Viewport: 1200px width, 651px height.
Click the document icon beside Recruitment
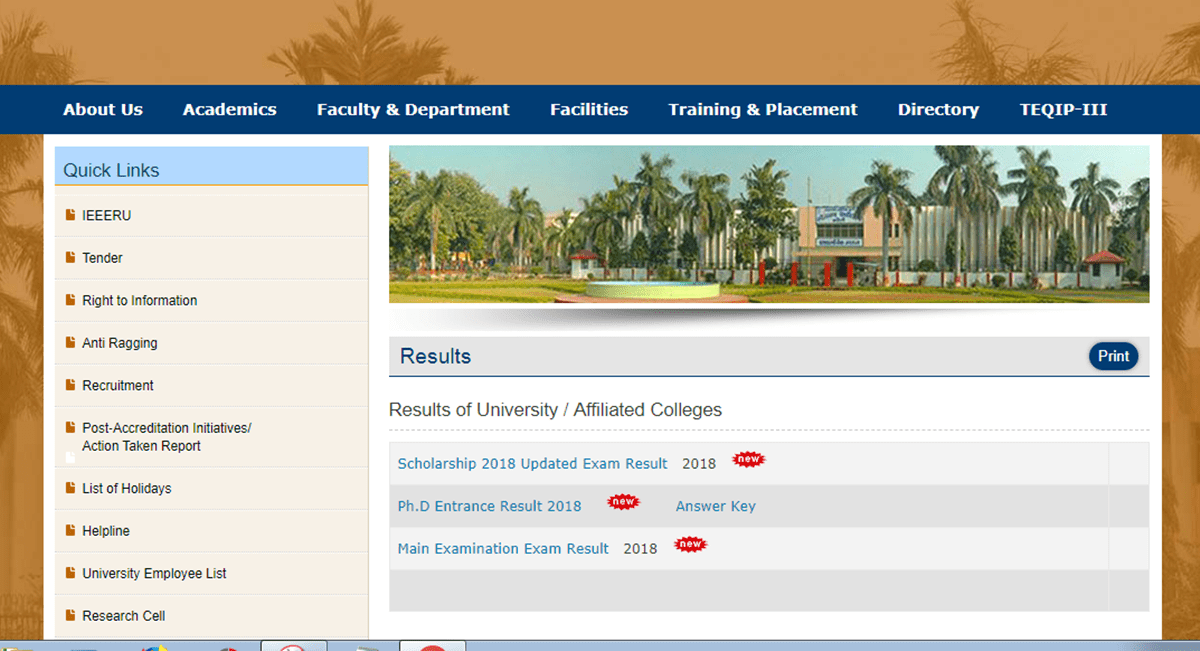pos(70,385)
